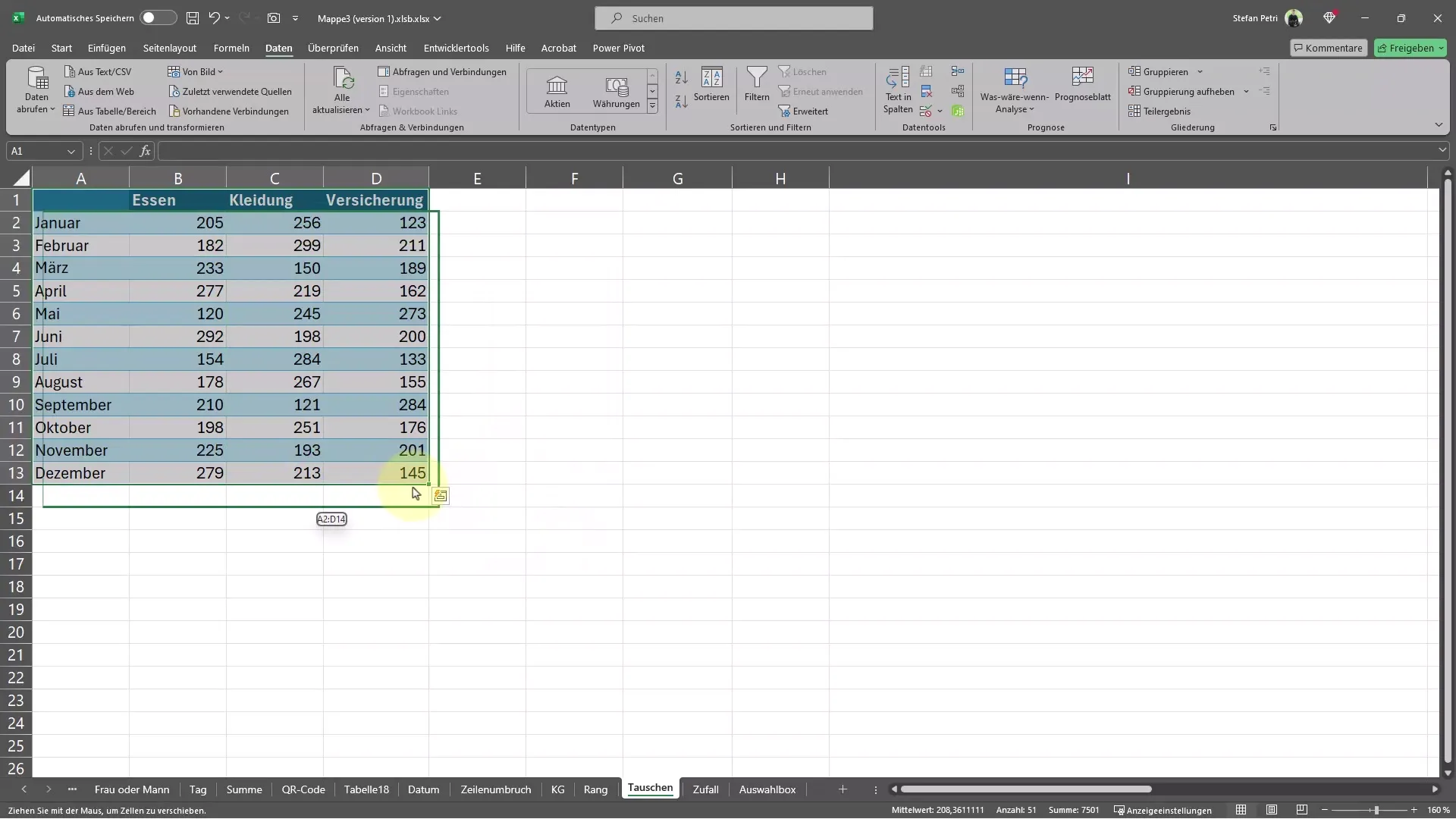This screenshot has height=819, width=1456.
Task: Click the Datenüberprüfung icon
Action: (925, 111)
